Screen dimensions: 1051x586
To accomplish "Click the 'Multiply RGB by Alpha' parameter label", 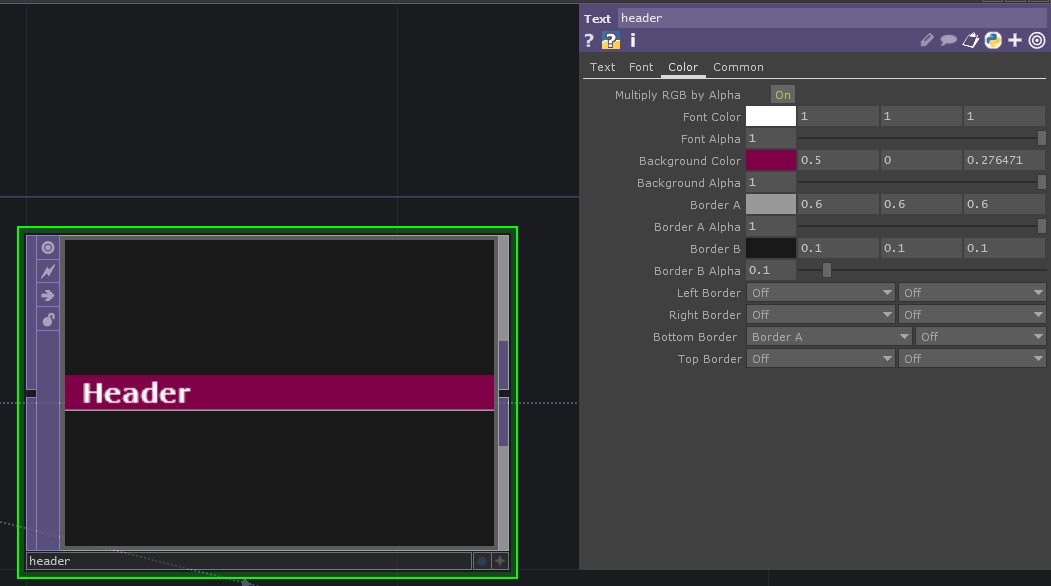I will [x=677, y=95].
